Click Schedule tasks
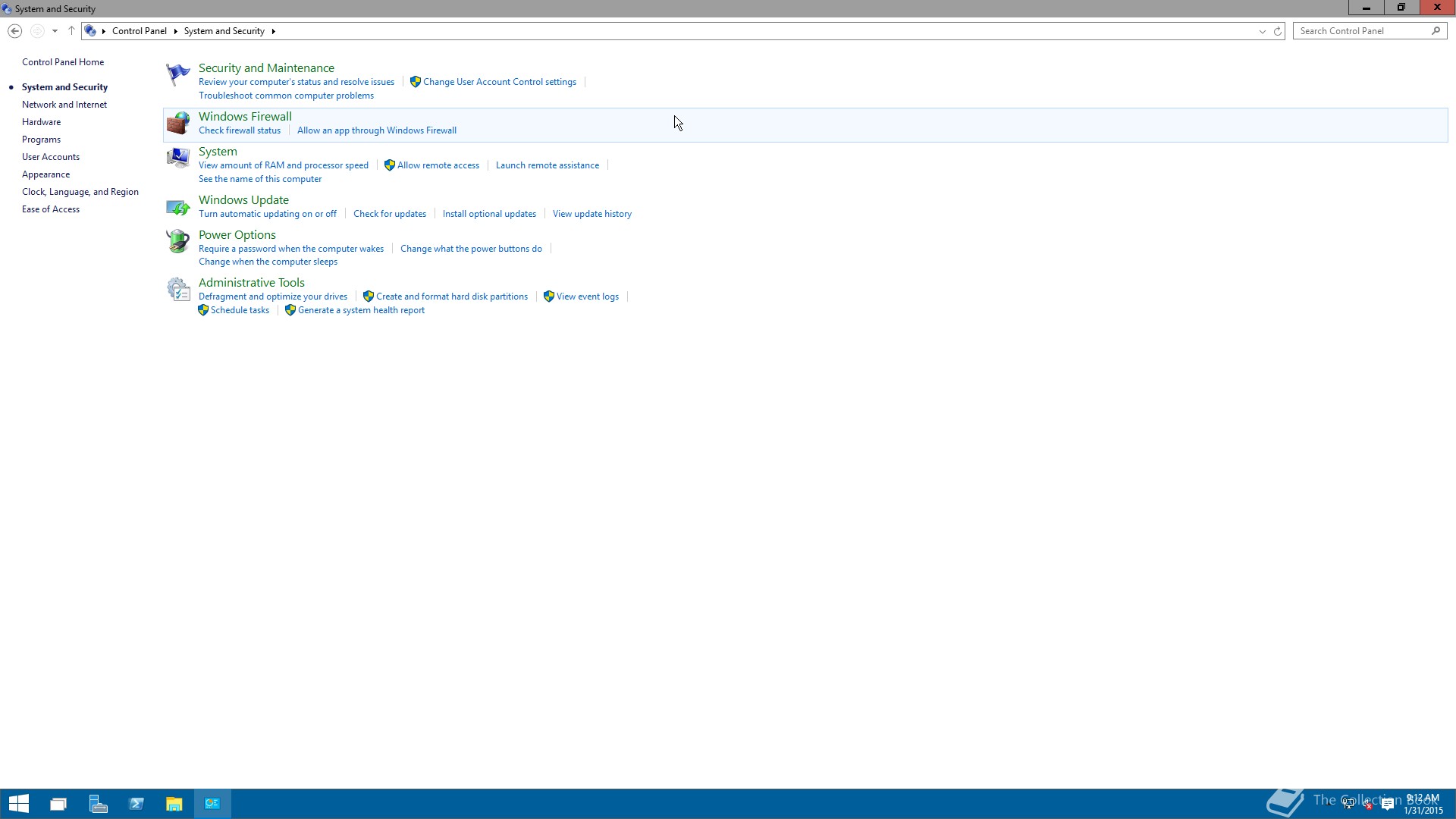Image resolution: width=1456 pixels, height=819 pixels. 240,310
